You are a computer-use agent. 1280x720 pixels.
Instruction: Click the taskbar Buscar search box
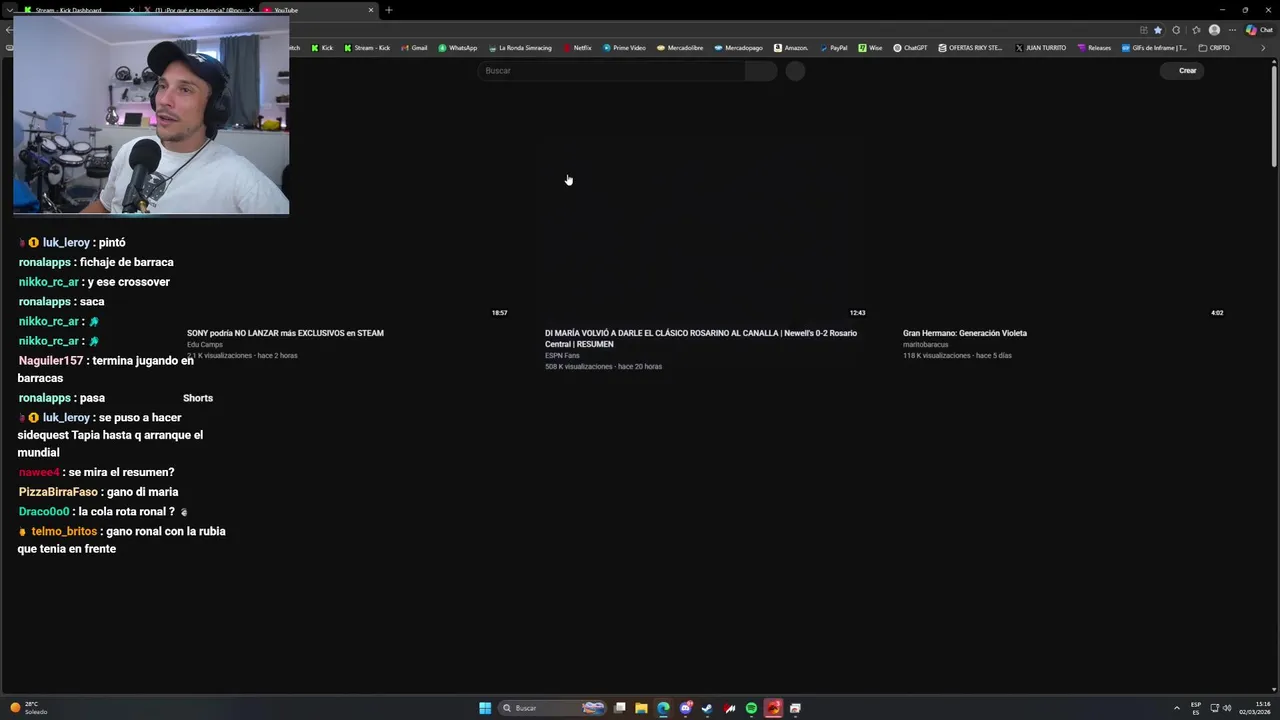[x=553, y=708]
